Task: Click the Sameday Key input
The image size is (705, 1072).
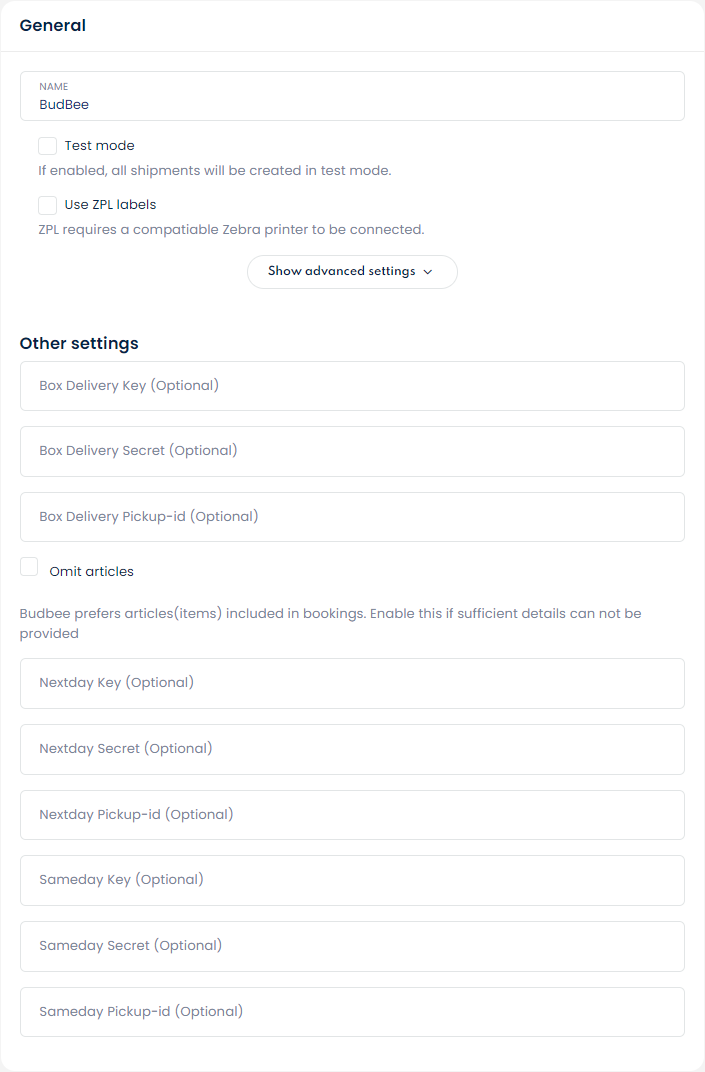Action: (352, 880)
